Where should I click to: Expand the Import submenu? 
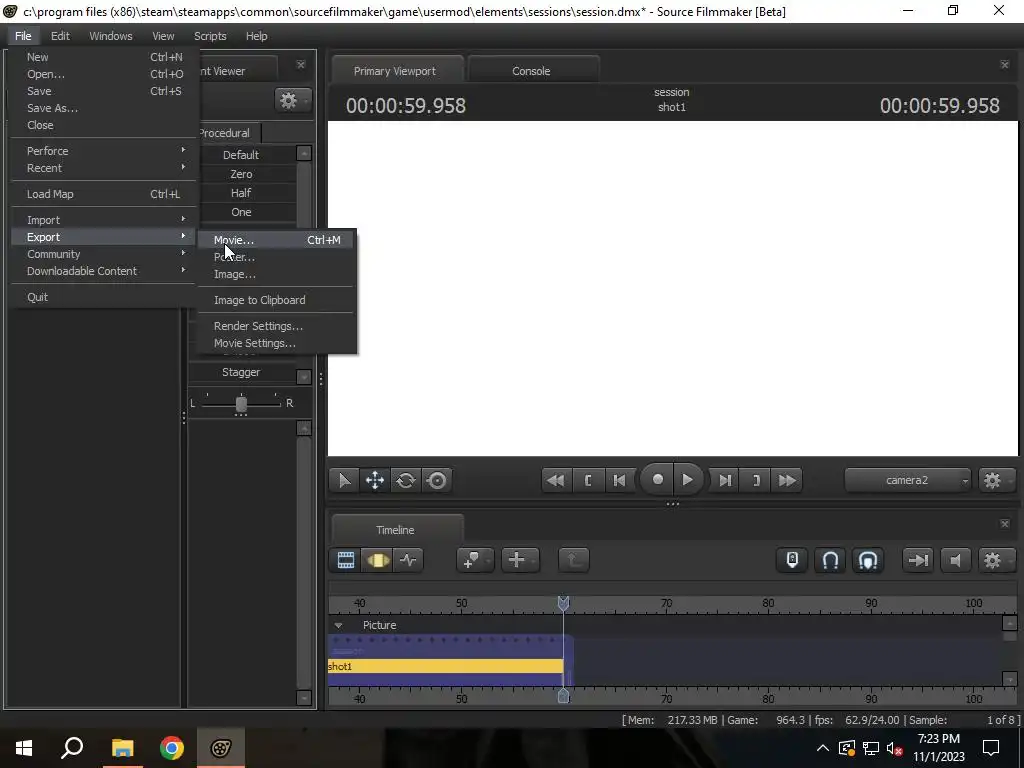pyautogui.click(x=104, y=220)
